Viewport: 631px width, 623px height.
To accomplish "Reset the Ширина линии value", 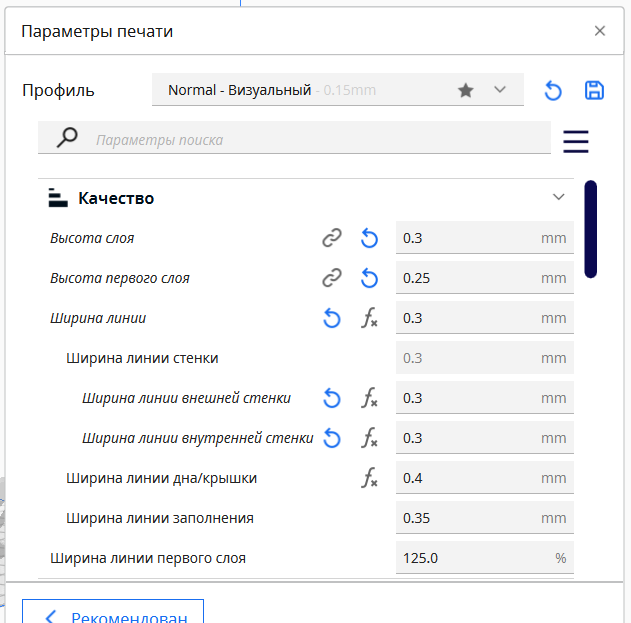I will point(332,318).
